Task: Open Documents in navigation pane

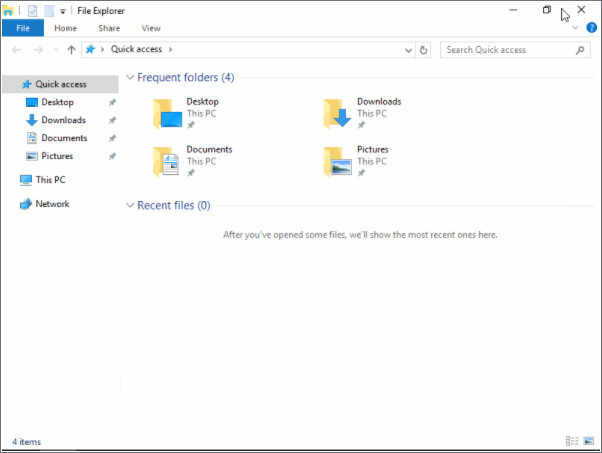Action: [64, 138]
